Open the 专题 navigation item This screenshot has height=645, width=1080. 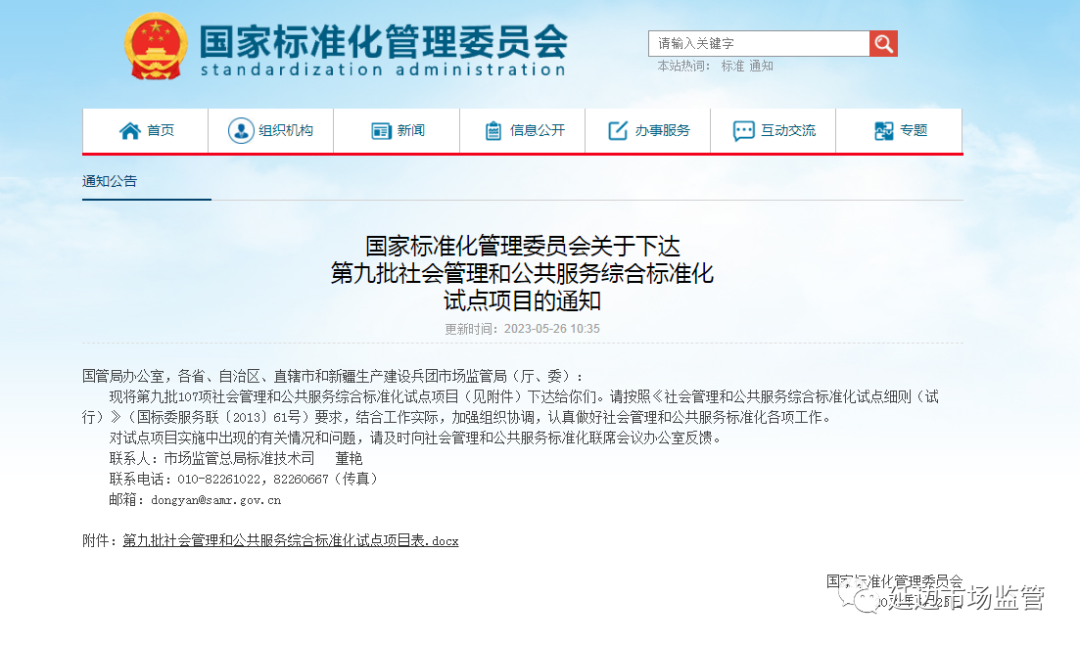tap(899, 130)
